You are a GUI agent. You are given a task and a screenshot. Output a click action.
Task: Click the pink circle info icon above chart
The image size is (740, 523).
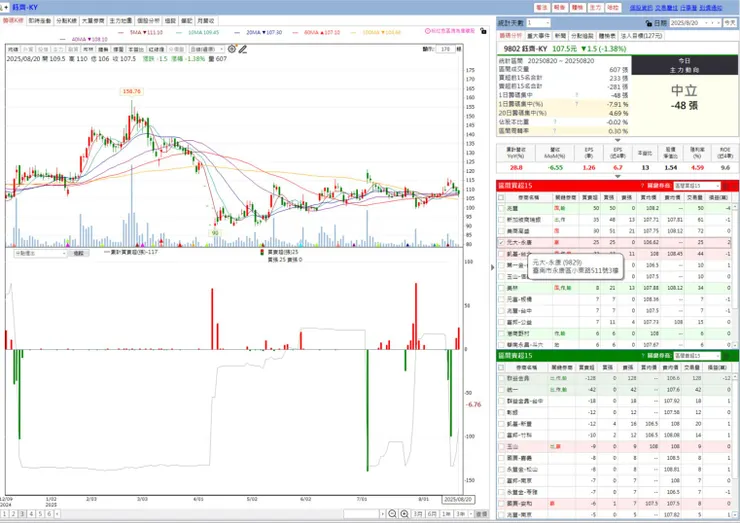[428, 31]
